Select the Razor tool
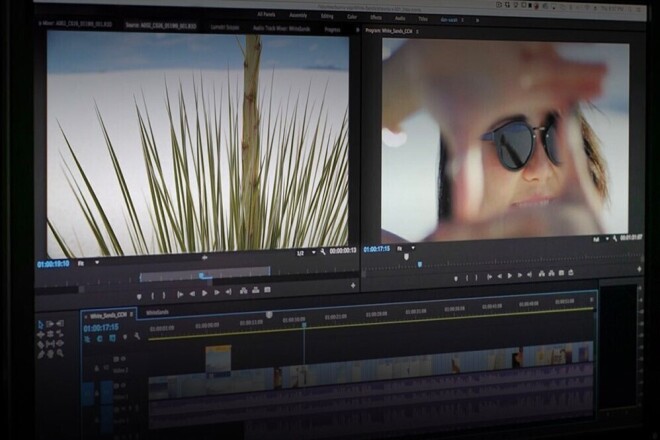The image size is (660, 440). [41, 345]
